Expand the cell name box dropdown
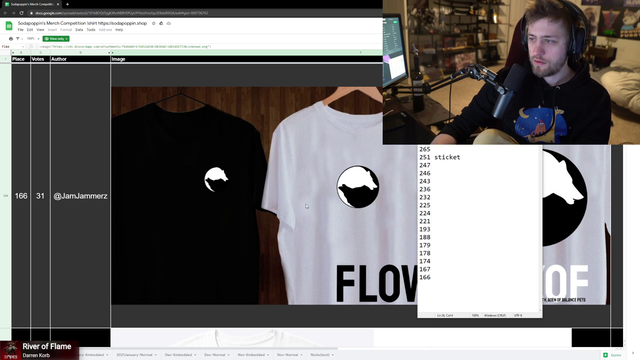This screenshot has height=360, width=640. tap(22, 47)
